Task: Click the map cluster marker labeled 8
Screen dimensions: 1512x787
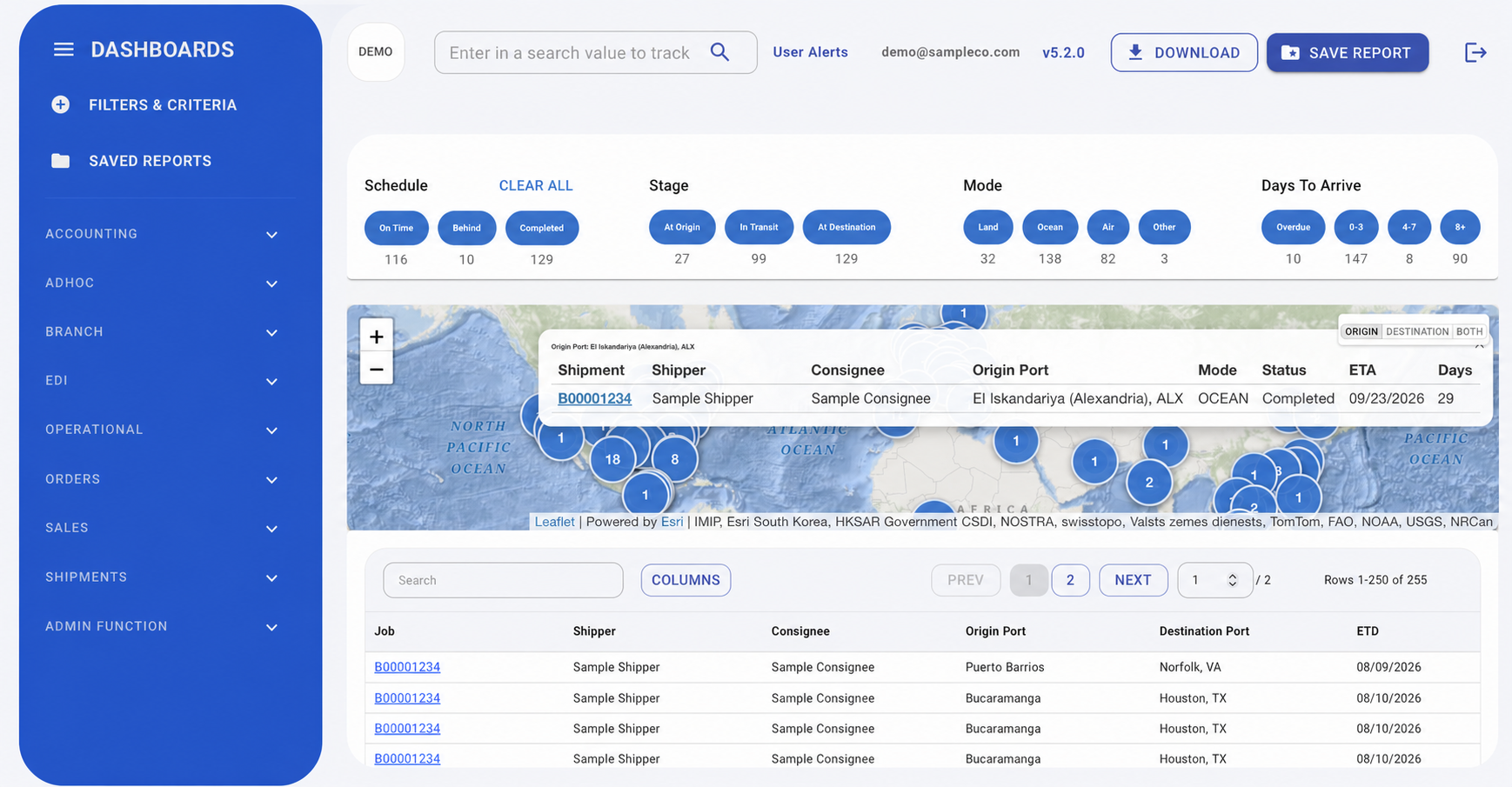Action: (x=674, y=459)
